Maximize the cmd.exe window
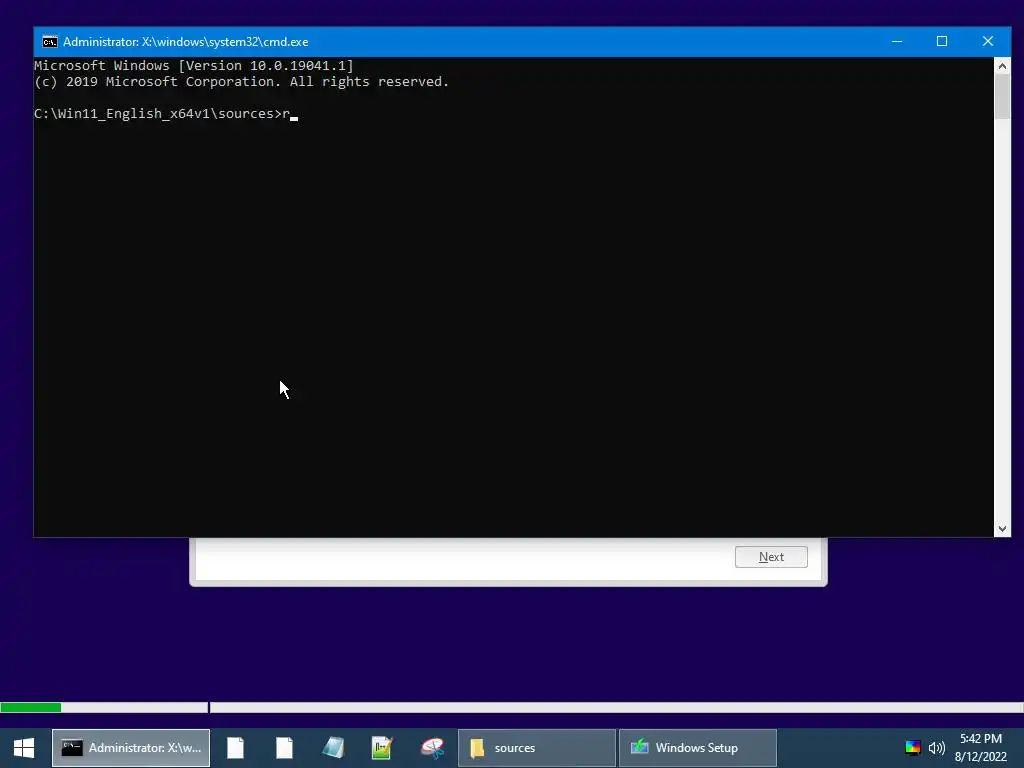1024x768 pixels. coord(942,41)
